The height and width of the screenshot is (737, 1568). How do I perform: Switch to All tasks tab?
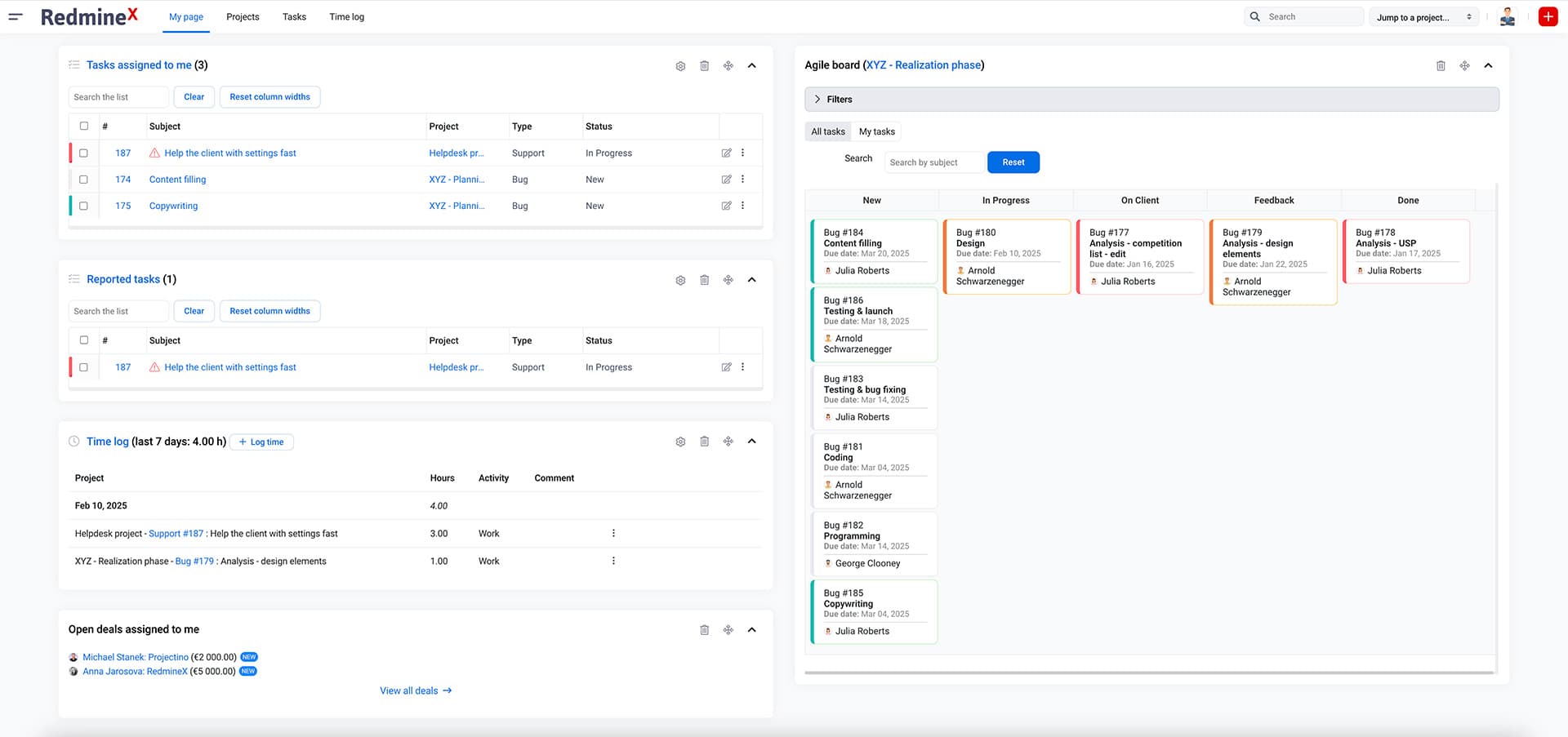click(828, 131)
